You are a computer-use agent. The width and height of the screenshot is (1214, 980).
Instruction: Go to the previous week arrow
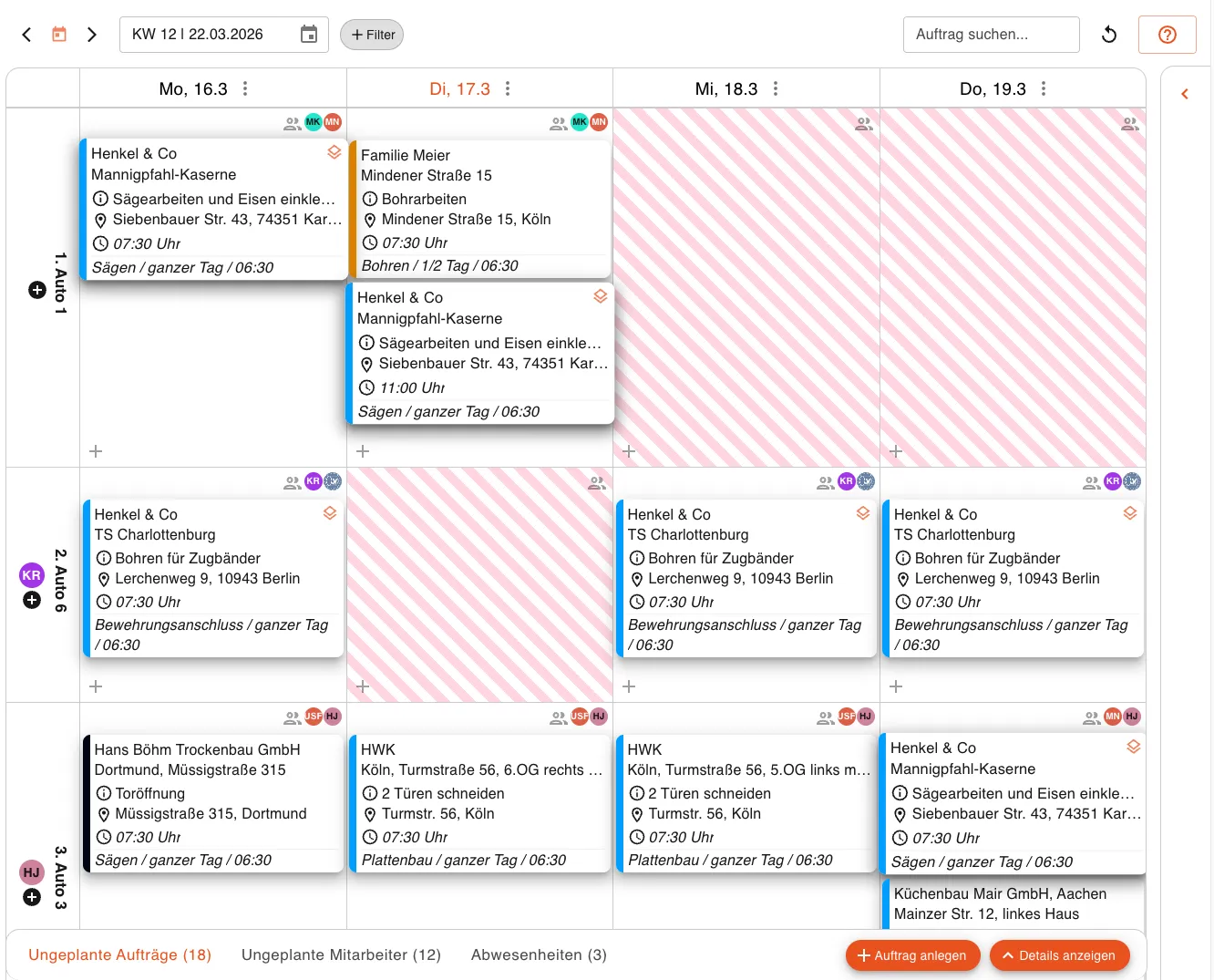[26, 35]
